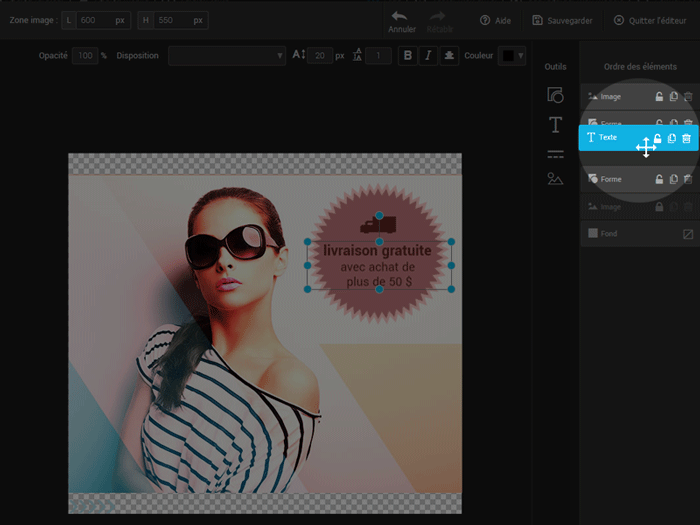The width and height of the screenshot is (700, 525).
Task: Duplicate the Texte layer
Action: pyautogui.click(x=672, y=138)
